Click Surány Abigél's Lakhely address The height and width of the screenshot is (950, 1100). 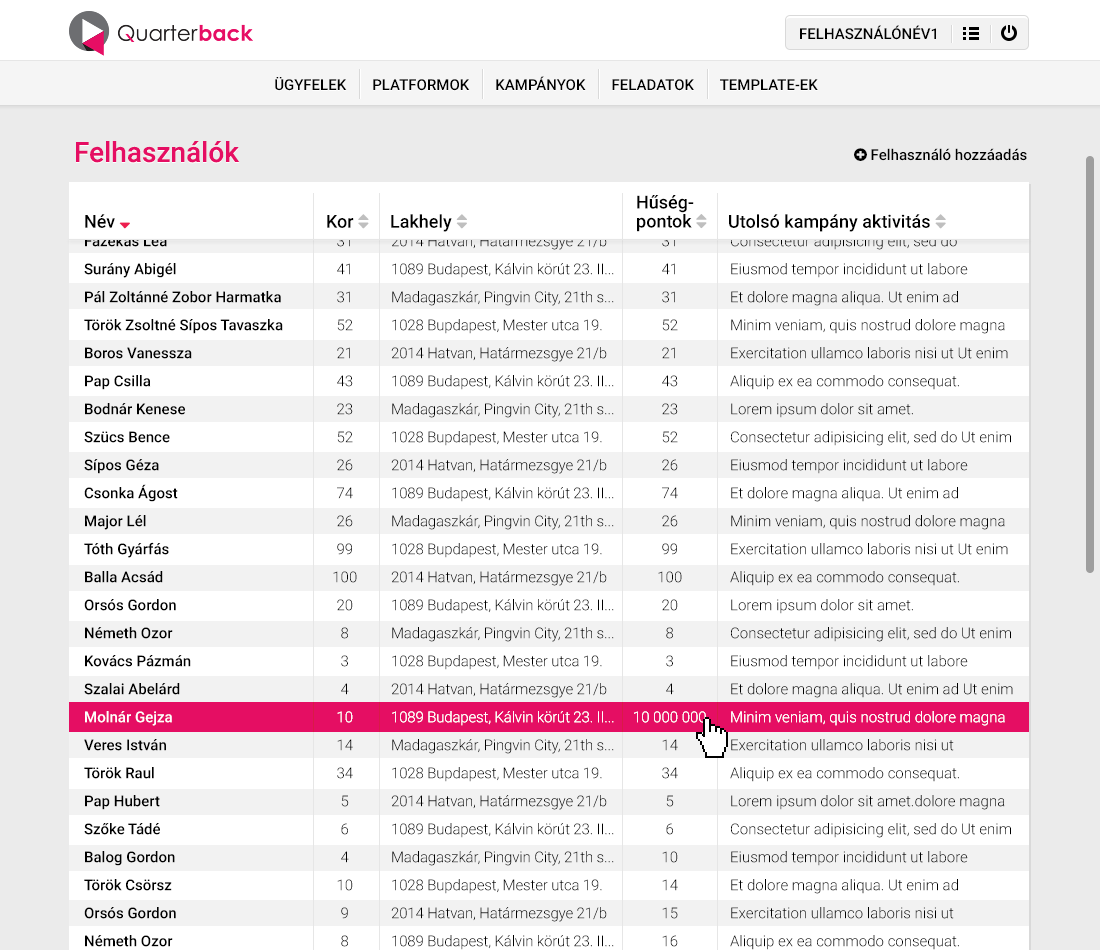[502, 269]
